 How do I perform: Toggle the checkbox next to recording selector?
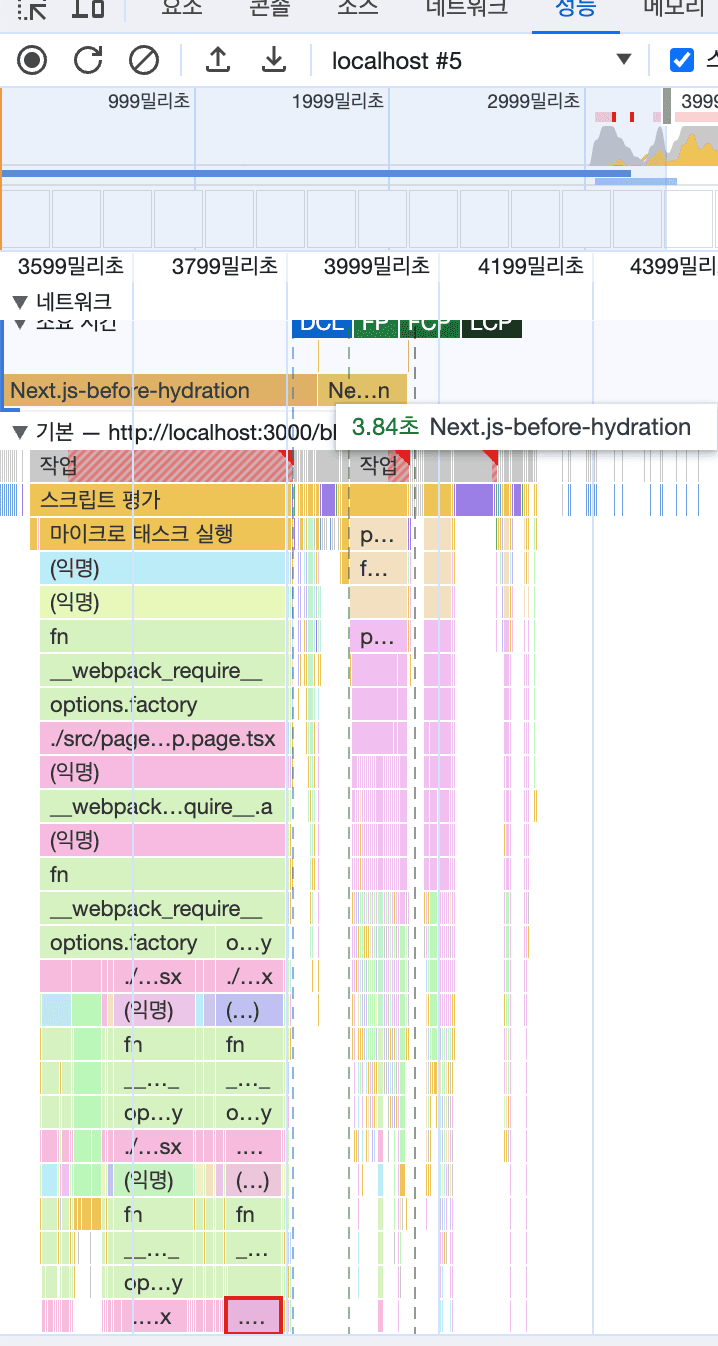pos(682,60)
